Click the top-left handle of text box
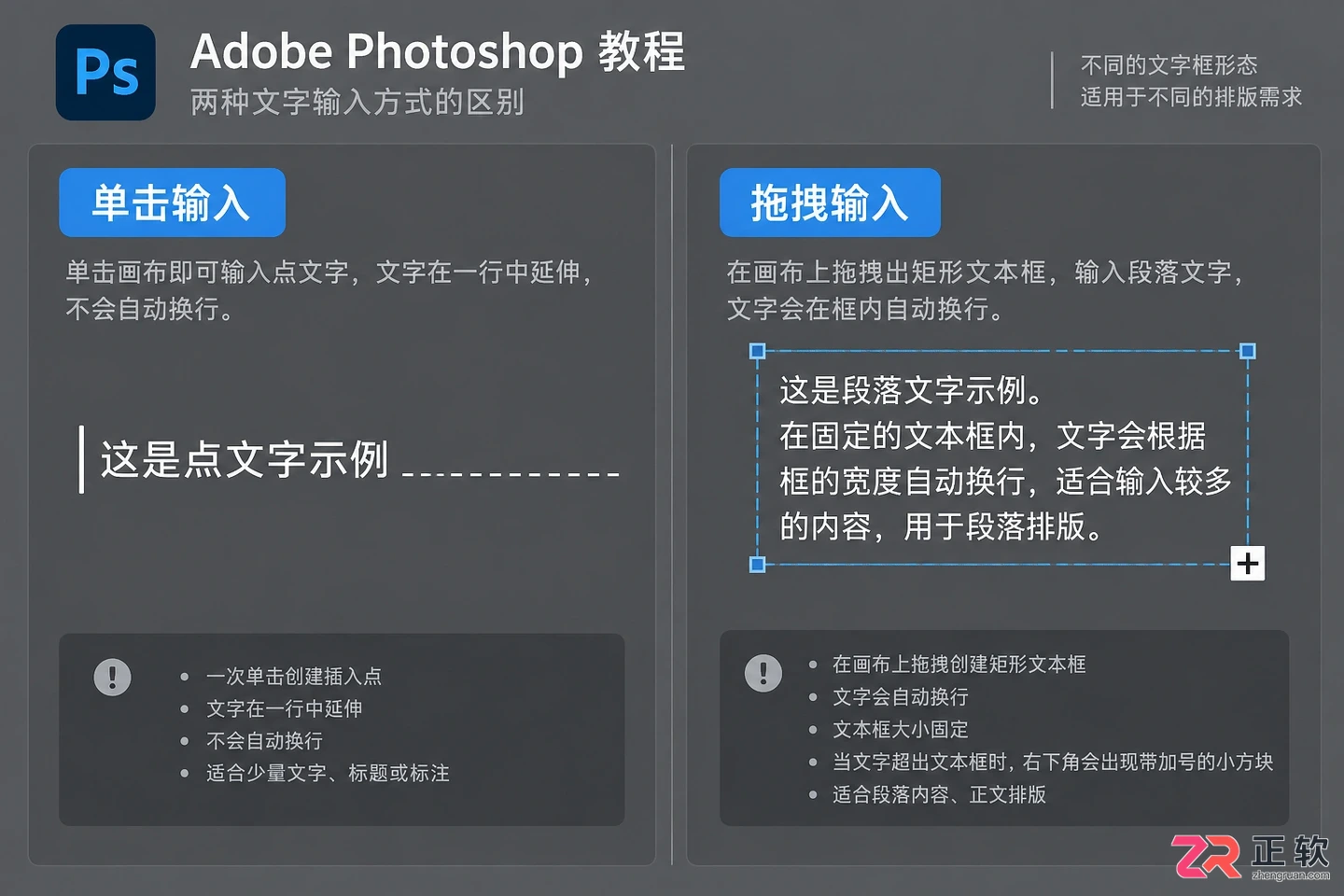The image size is (1344, 896). pos(758,351)
